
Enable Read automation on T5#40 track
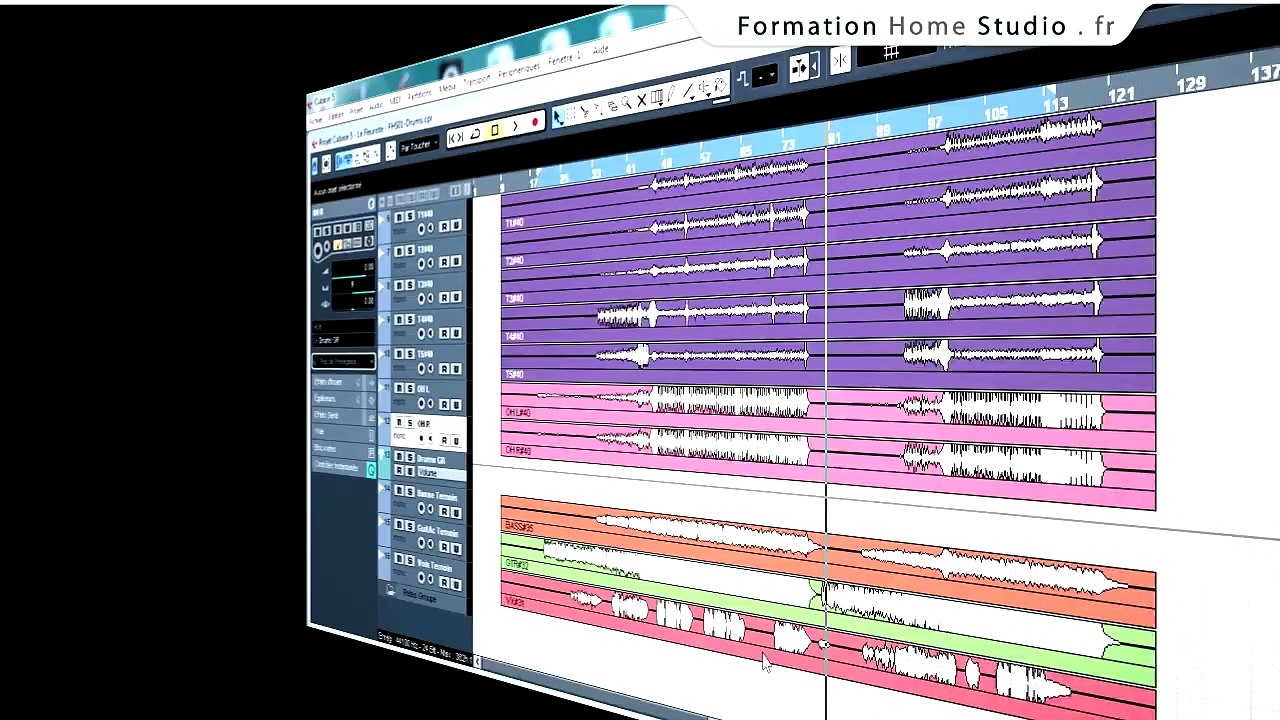pyautogui.click(x=445, y=369)
